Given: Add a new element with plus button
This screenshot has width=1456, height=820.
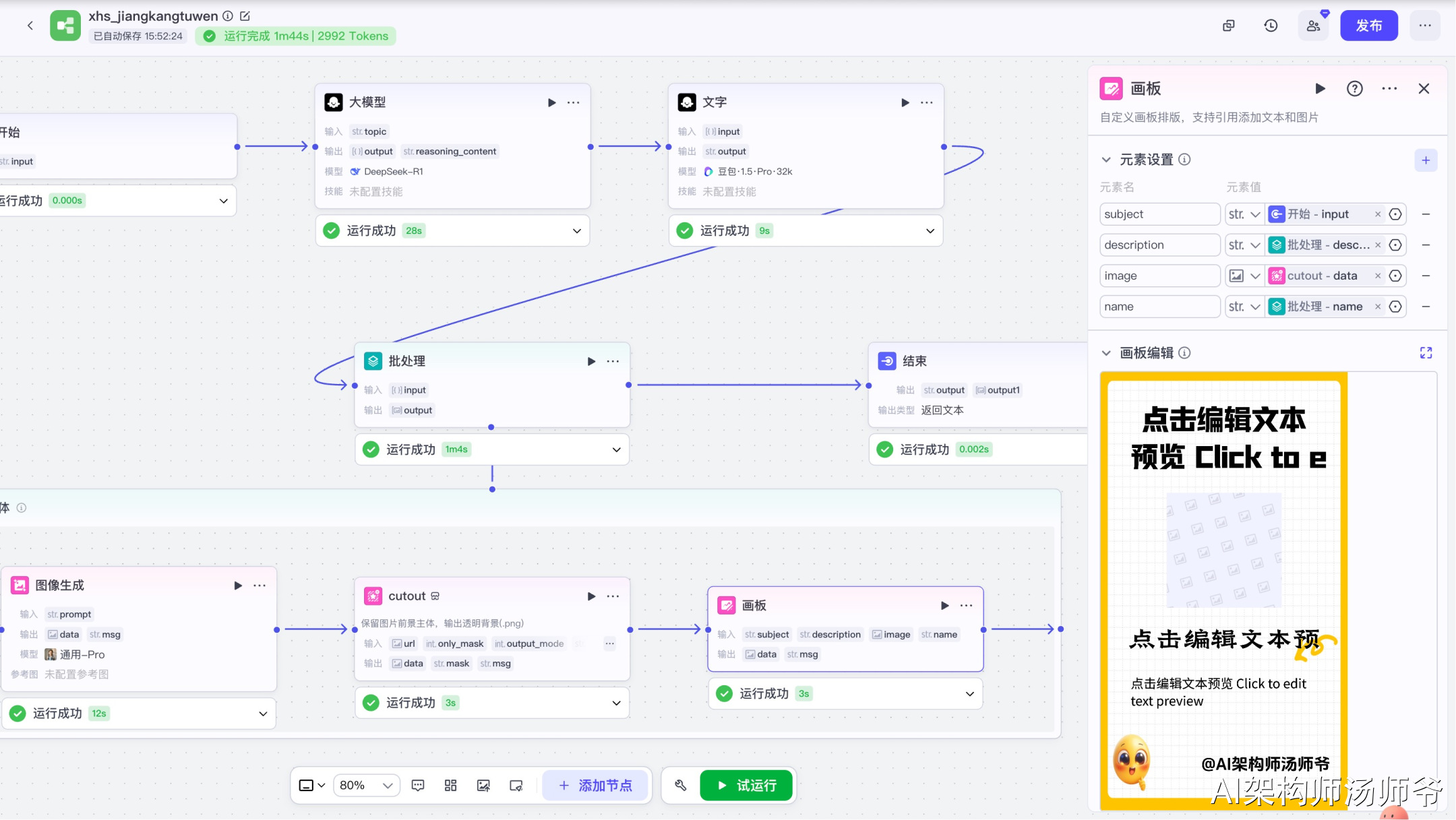Looking at the screenshot, I should coord(1426,160).
